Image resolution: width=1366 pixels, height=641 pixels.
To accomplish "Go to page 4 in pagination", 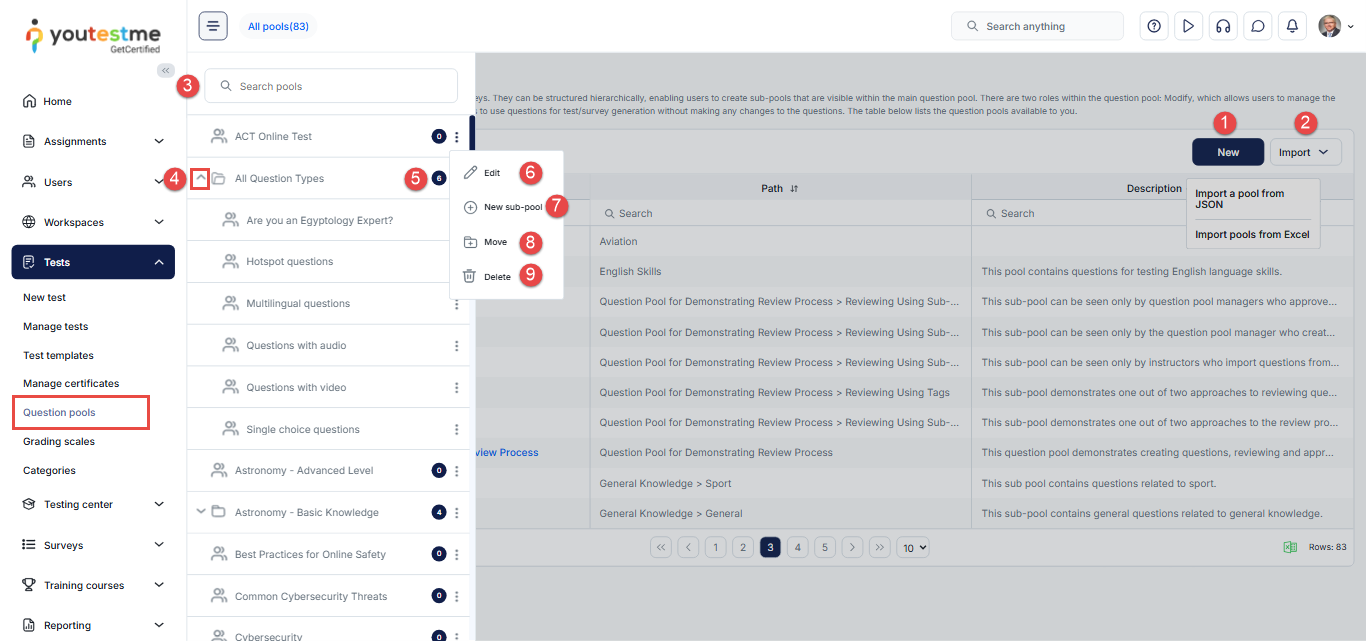I will click(x=797, y=547).
